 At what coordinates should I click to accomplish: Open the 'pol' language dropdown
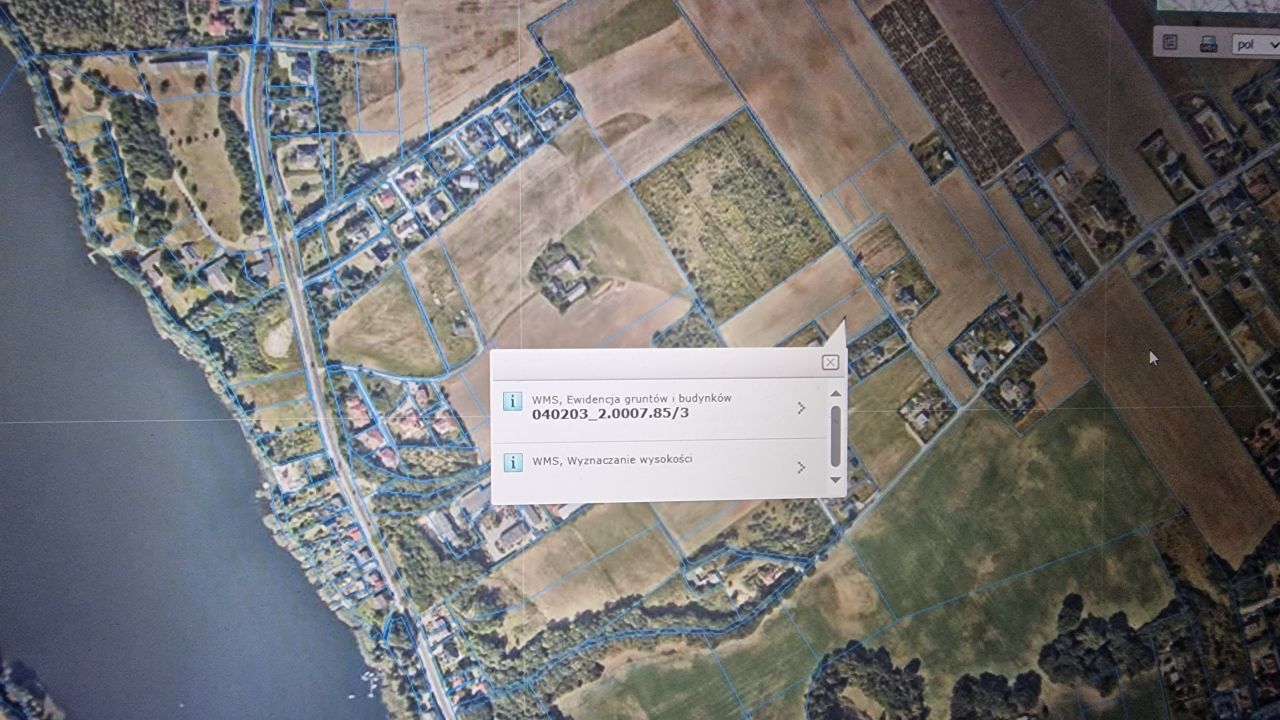[x=1255, y=44]
